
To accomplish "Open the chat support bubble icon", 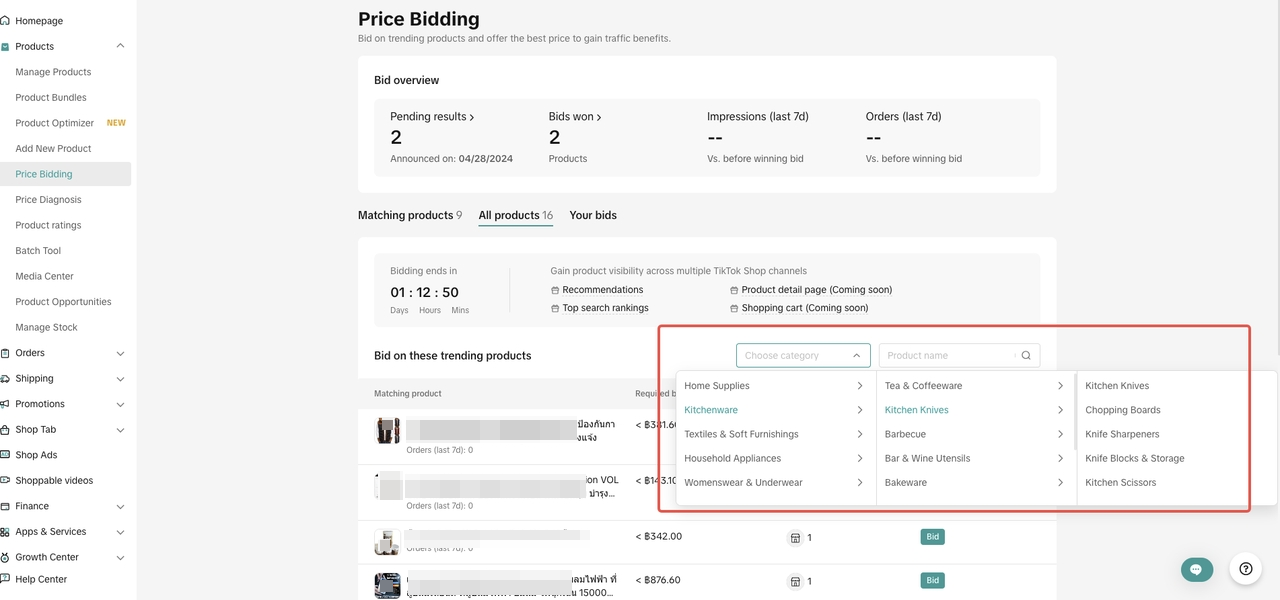I will click(1196, 569).
